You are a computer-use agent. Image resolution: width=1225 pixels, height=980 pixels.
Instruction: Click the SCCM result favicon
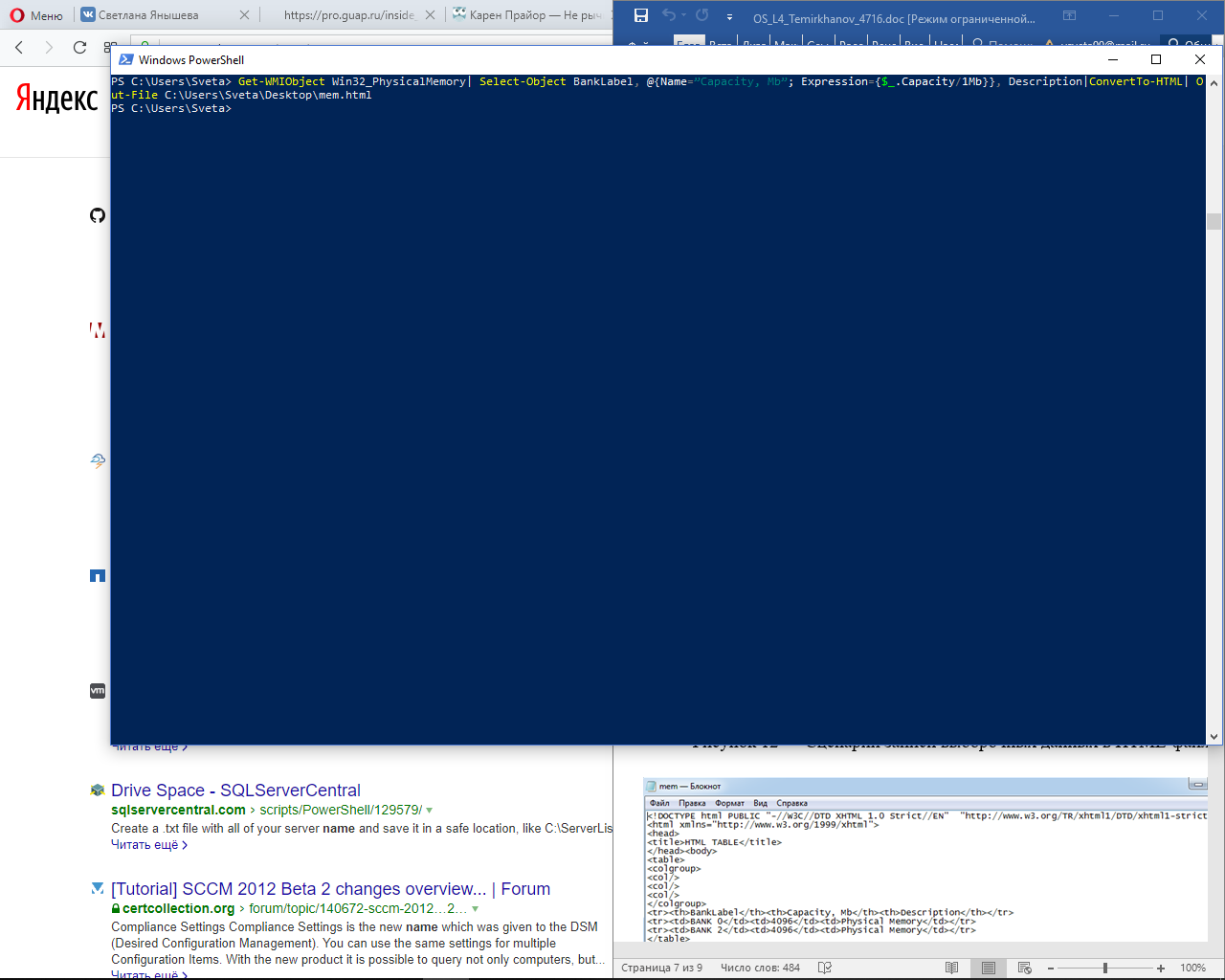97,888
